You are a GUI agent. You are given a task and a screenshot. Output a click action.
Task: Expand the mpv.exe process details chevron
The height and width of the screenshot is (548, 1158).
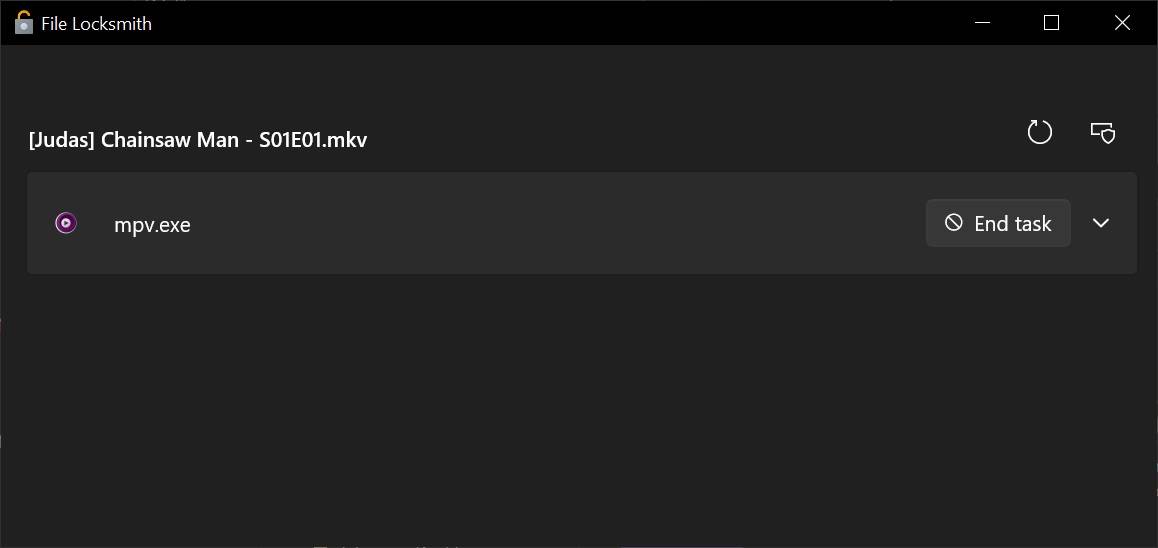point(1101,223)
